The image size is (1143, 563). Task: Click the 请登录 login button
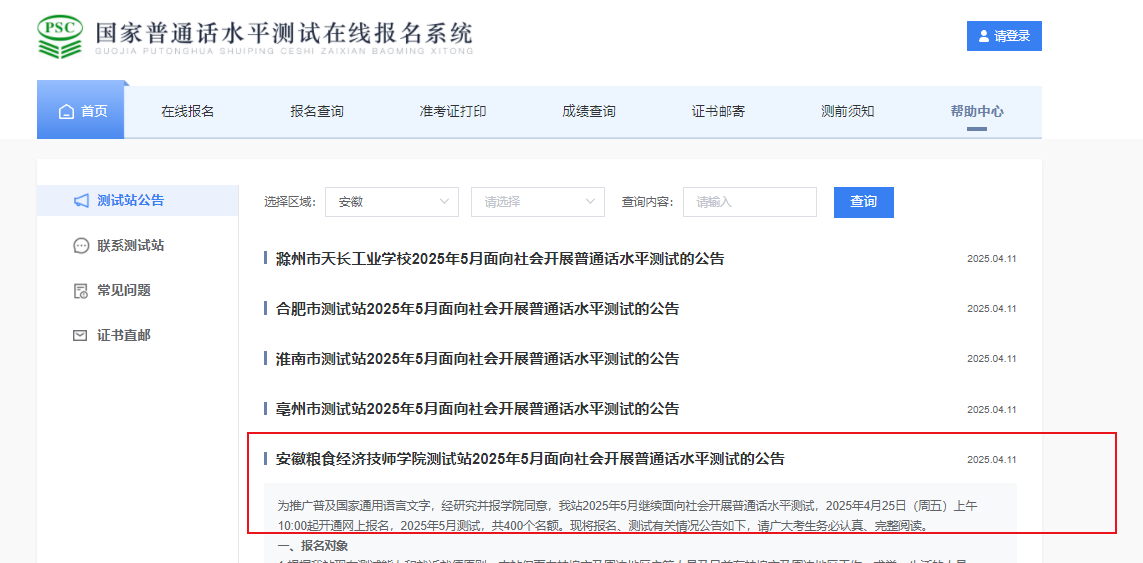[x=1004, y=36]
